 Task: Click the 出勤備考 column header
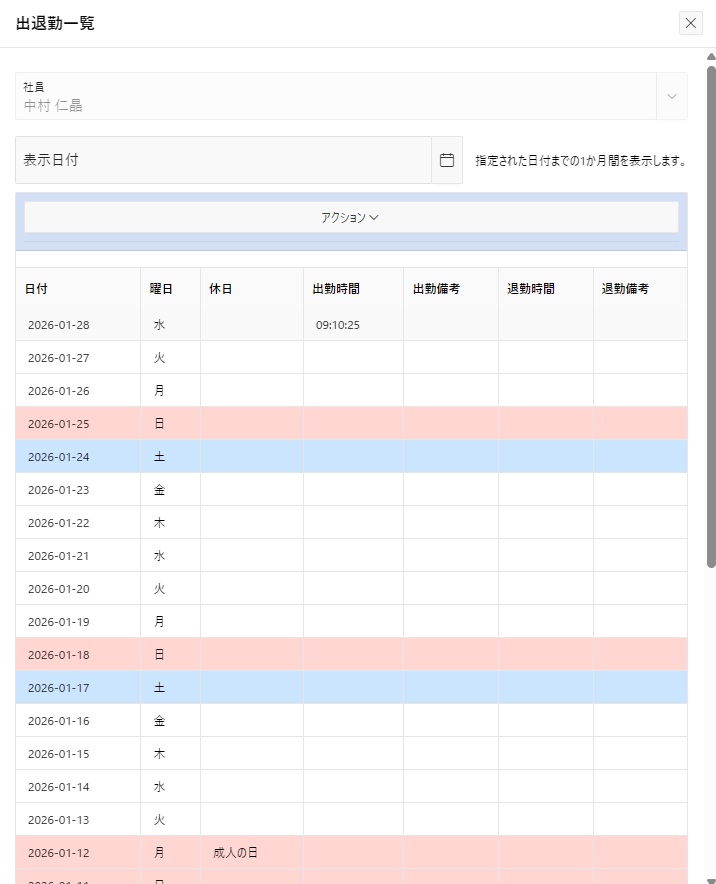pyautogui.click(x=436, y=289)
